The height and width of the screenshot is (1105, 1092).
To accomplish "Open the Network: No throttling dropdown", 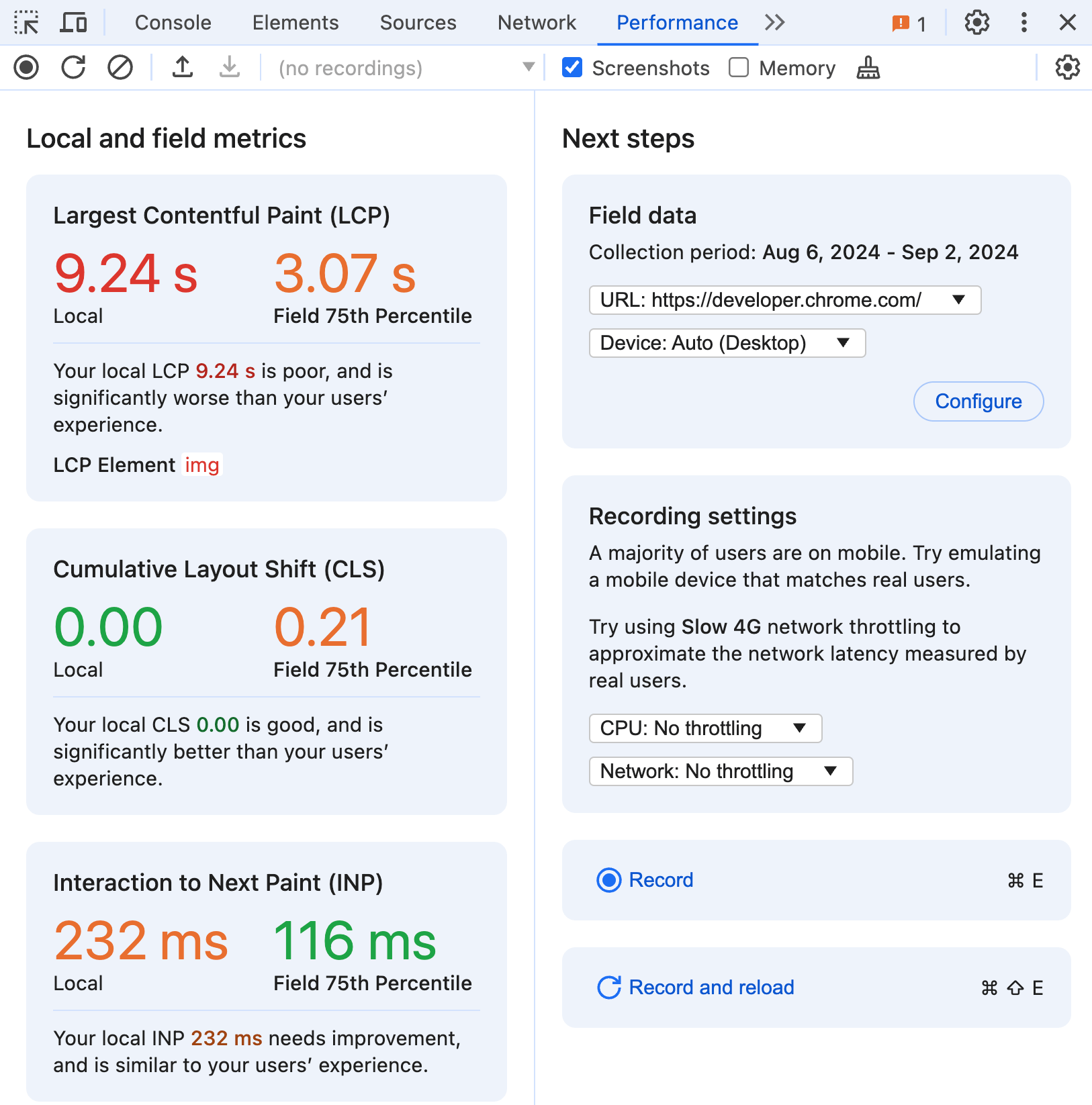I will click(x=720, y=771).
